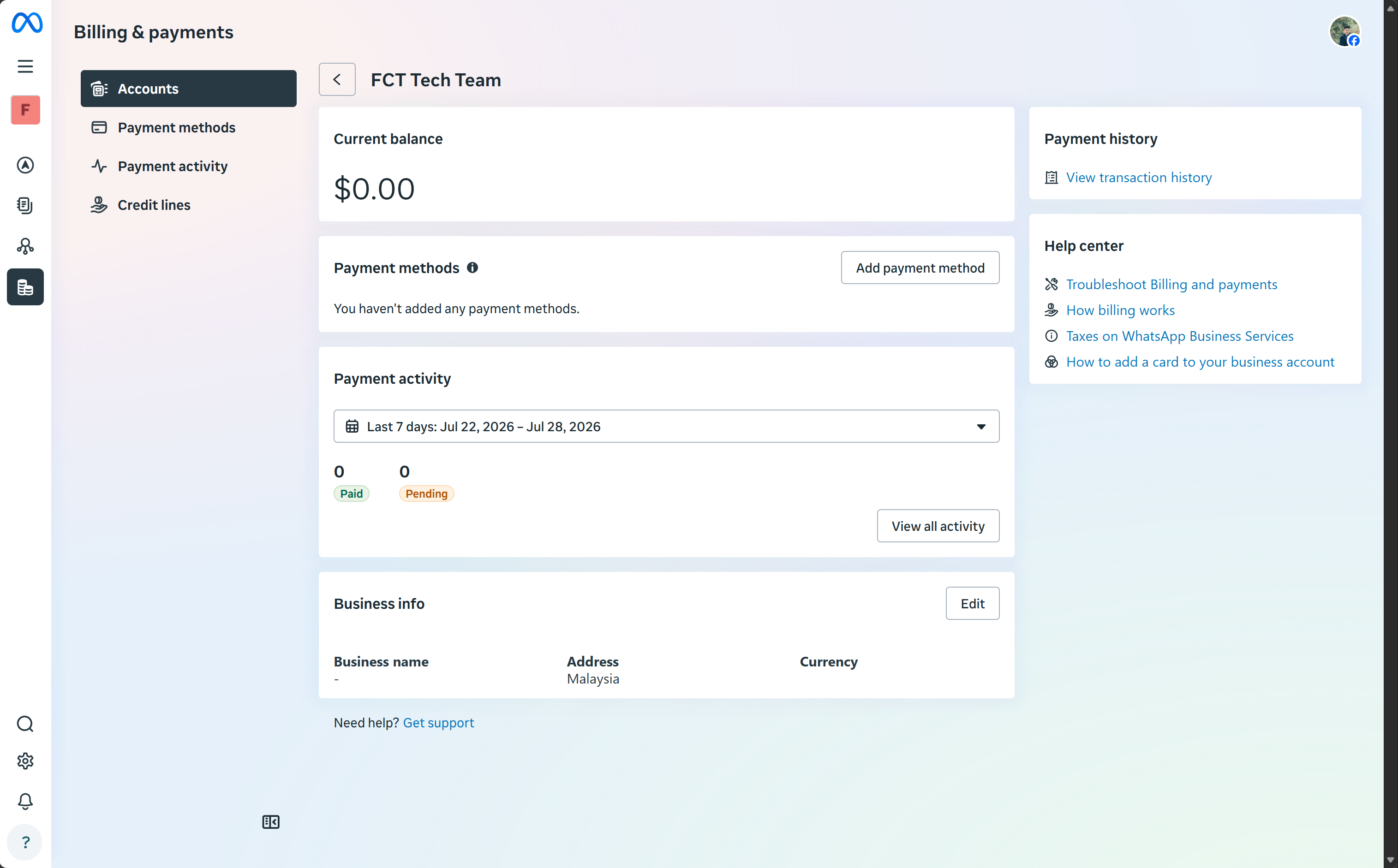Screen dimensions: 1398x868
Task: Click the Pending status badge
Action: tap(426, 493)
